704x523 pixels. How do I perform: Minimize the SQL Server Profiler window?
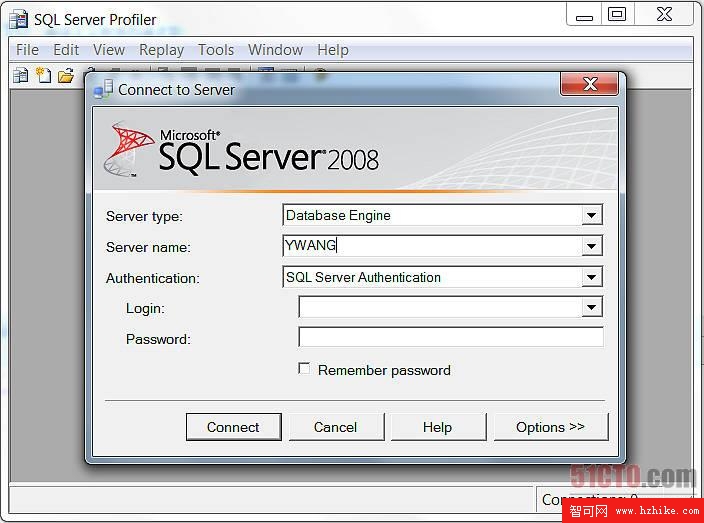[585, 15]
